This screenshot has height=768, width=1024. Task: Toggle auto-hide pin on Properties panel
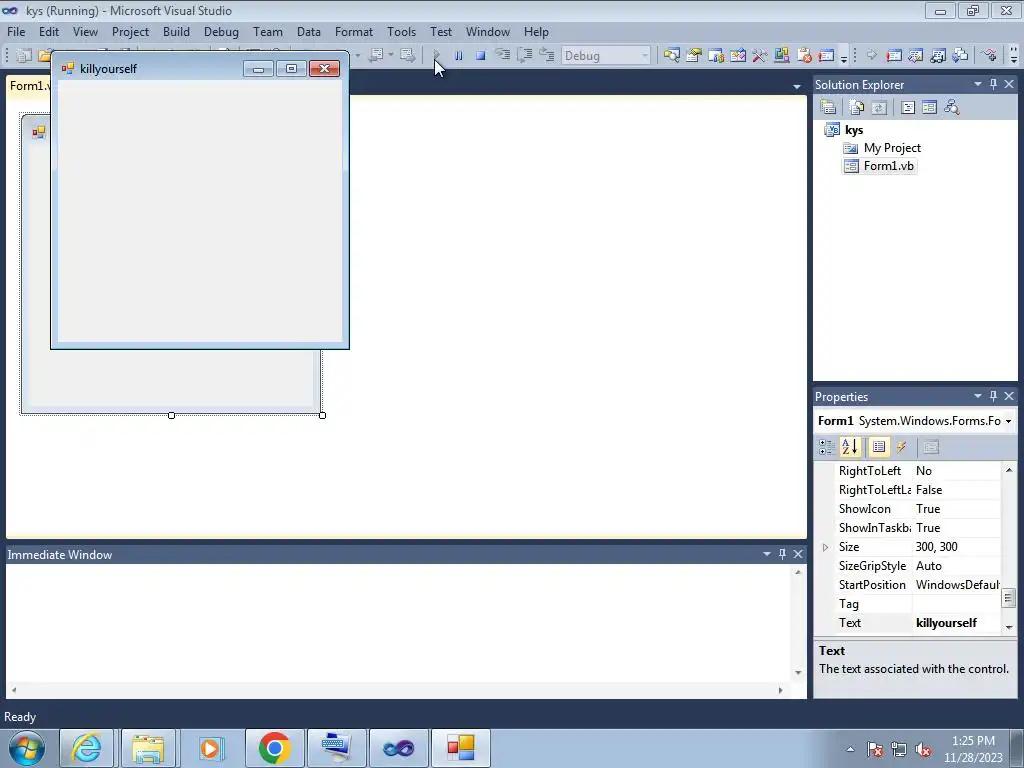(993, 396)
